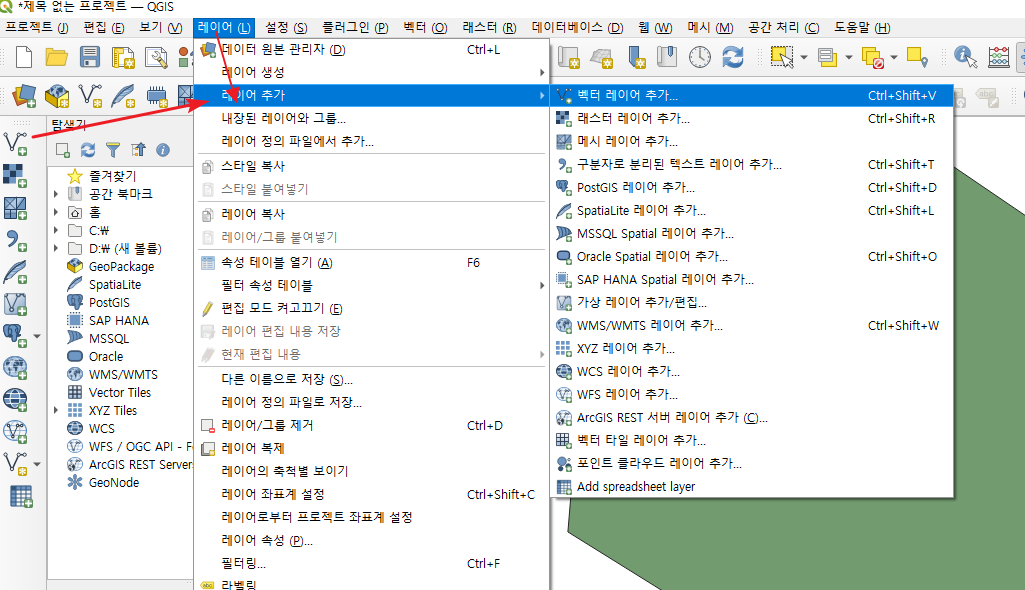The image size is (1025, 590).
Task: Click the New Shapefile Layer toolbar icon
Action: coord(90,96)
